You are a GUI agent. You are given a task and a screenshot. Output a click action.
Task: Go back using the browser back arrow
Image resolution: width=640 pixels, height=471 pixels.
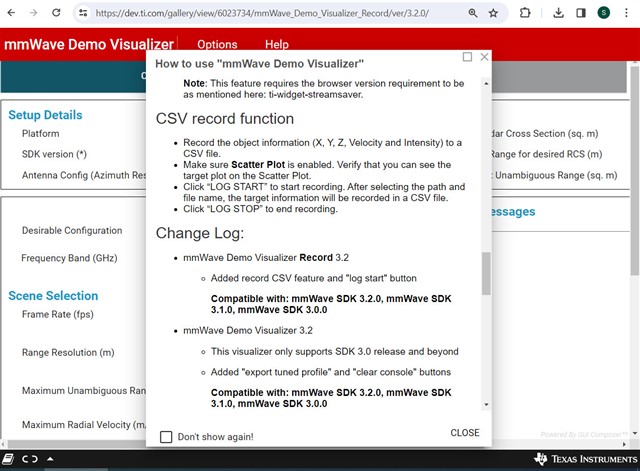coord(11,13)
